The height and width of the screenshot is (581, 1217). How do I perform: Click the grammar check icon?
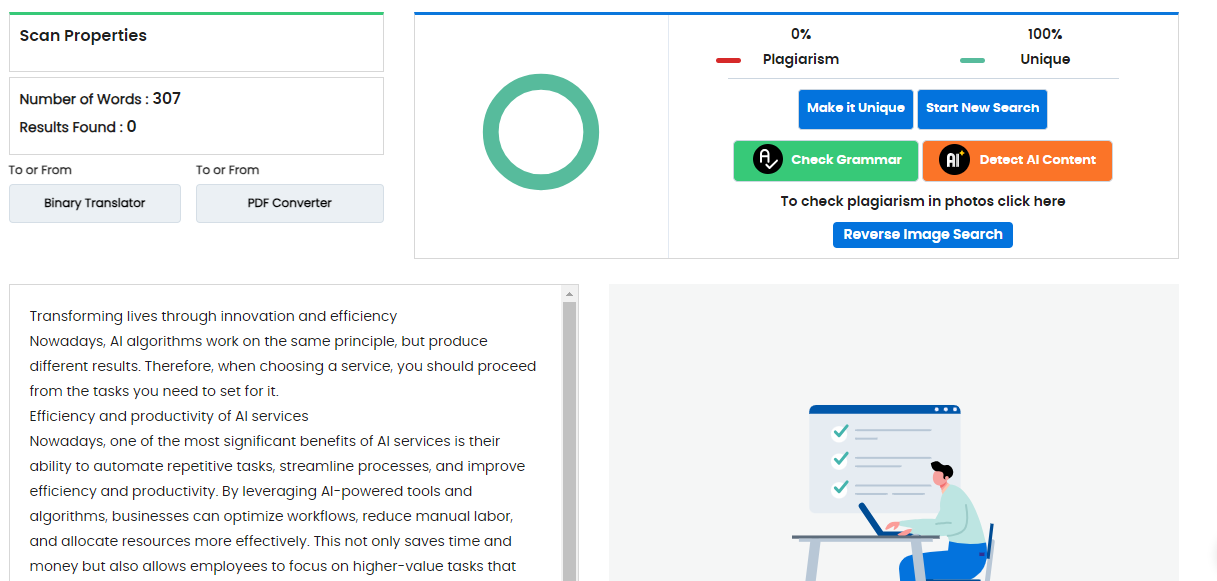coord(768,160)
